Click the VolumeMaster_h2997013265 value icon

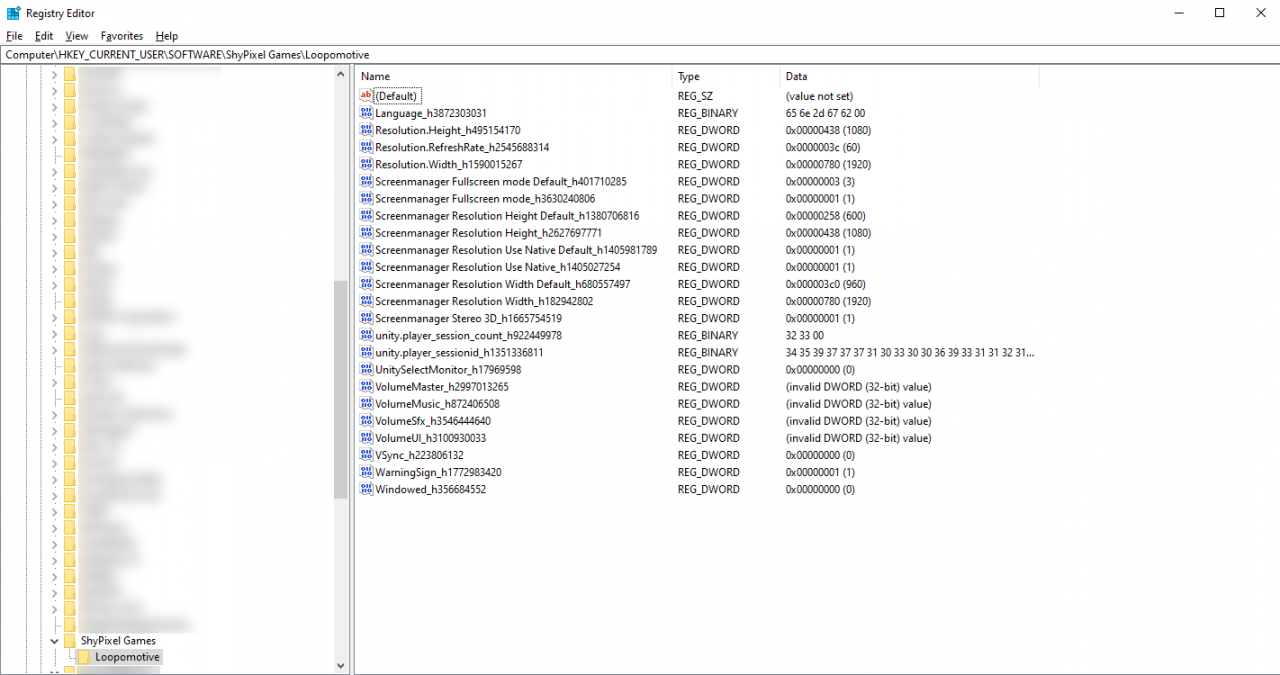[366, 387]
